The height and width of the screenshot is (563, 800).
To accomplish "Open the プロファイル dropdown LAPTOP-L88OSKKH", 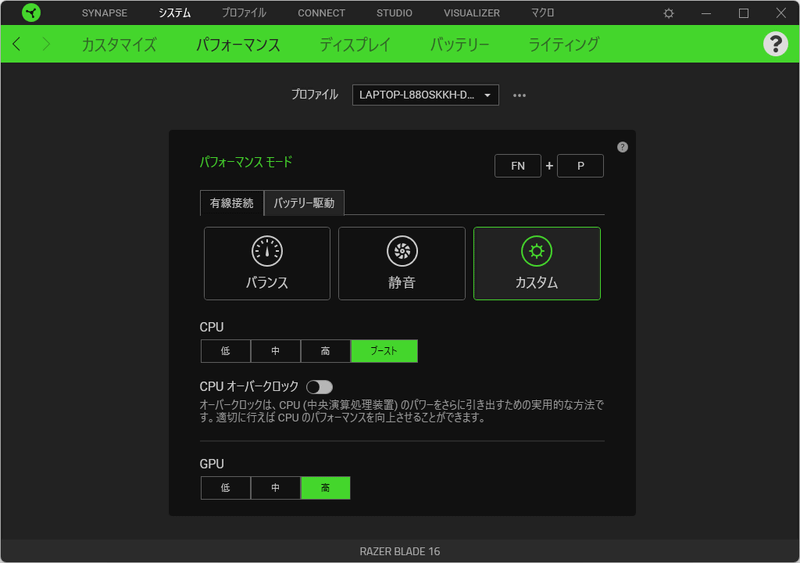I will [x=426, y=95].
